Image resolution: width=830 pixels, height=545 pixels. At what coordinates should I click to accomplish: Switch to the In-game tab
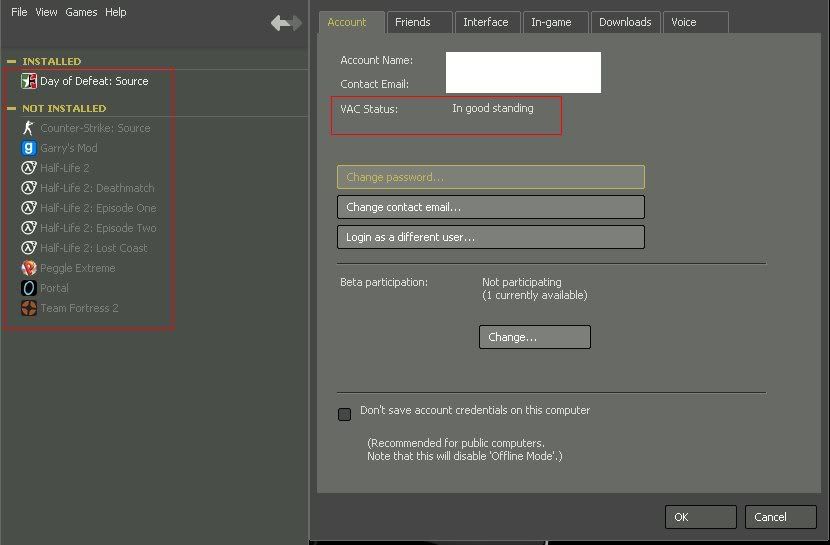pos(555,22)
